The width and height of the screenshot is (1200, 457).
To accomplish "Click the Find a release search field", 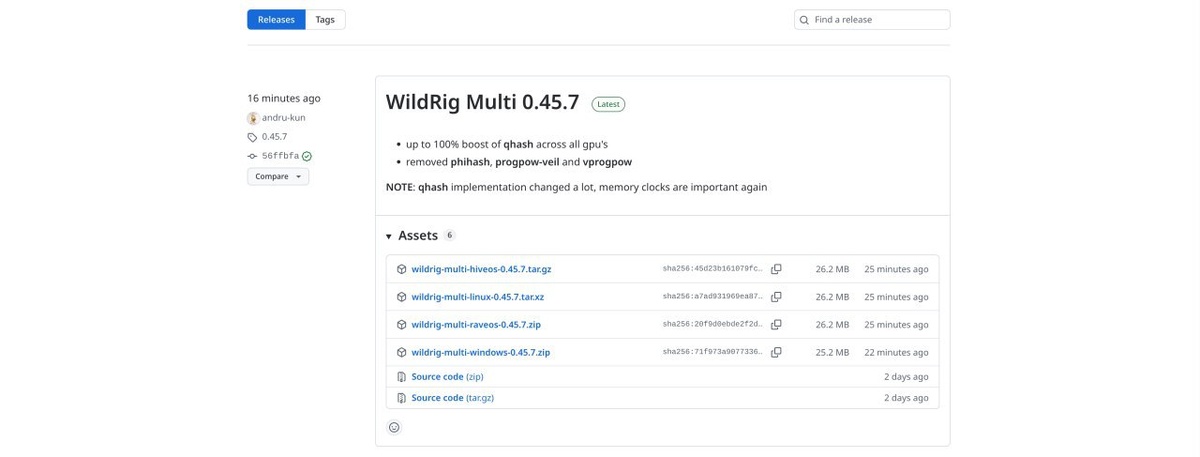I will [878, 20].
